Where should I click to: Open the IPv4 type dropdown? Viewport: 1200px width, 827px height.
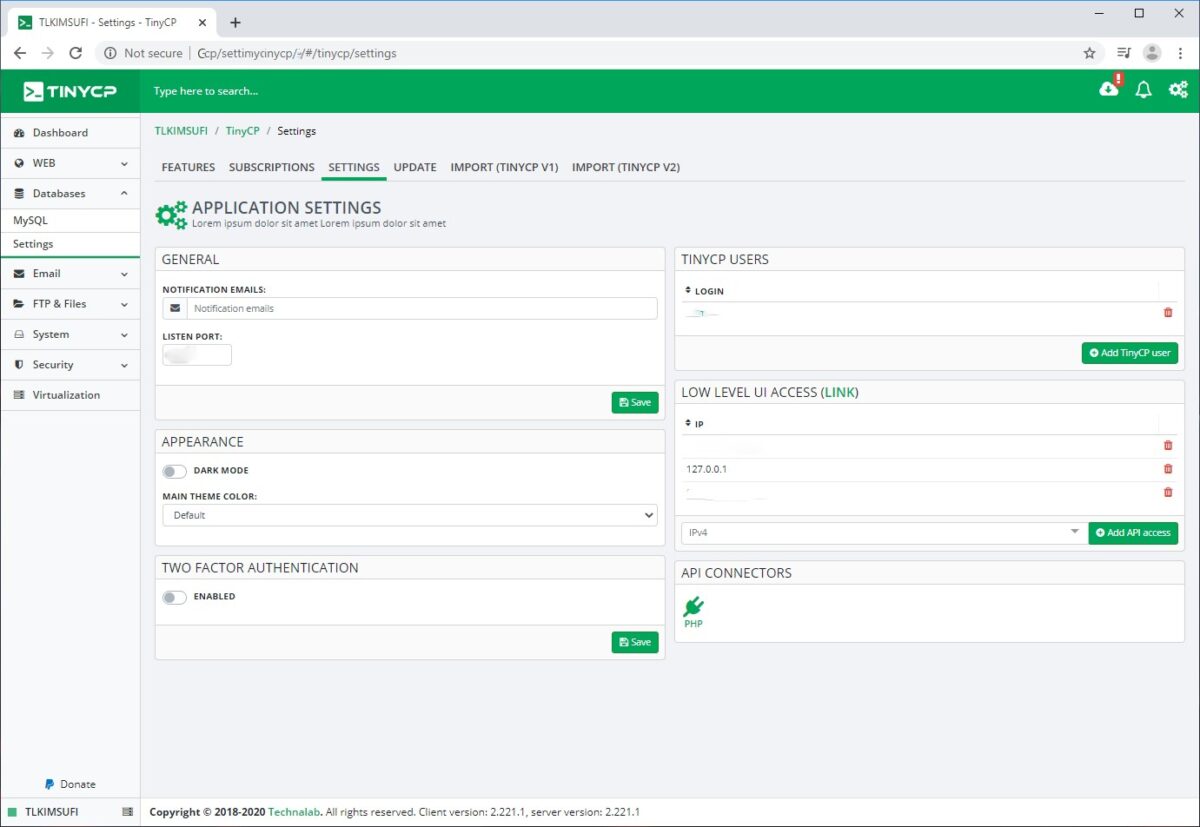point(884,533)
